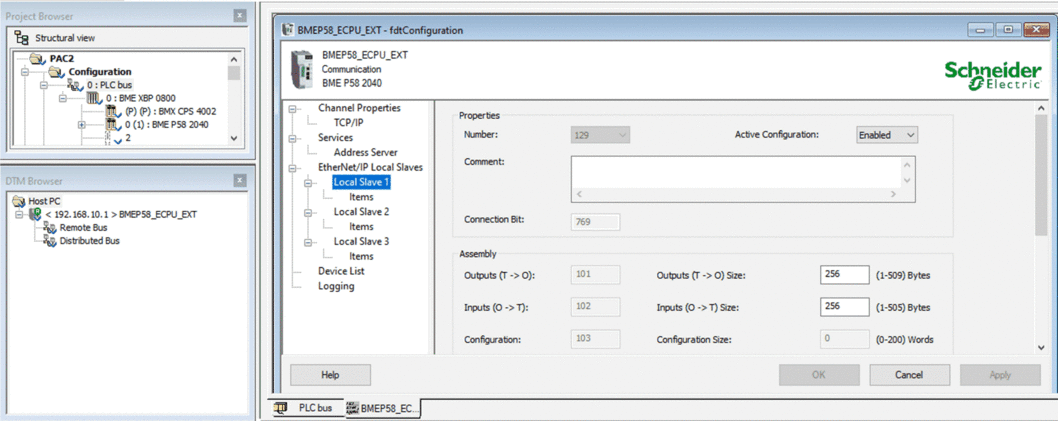Image resolution: width=1058 pixels, height=421 pixels.
Task: Collapse Local Slave 3 tree node
Action: (x=309, y=242)
